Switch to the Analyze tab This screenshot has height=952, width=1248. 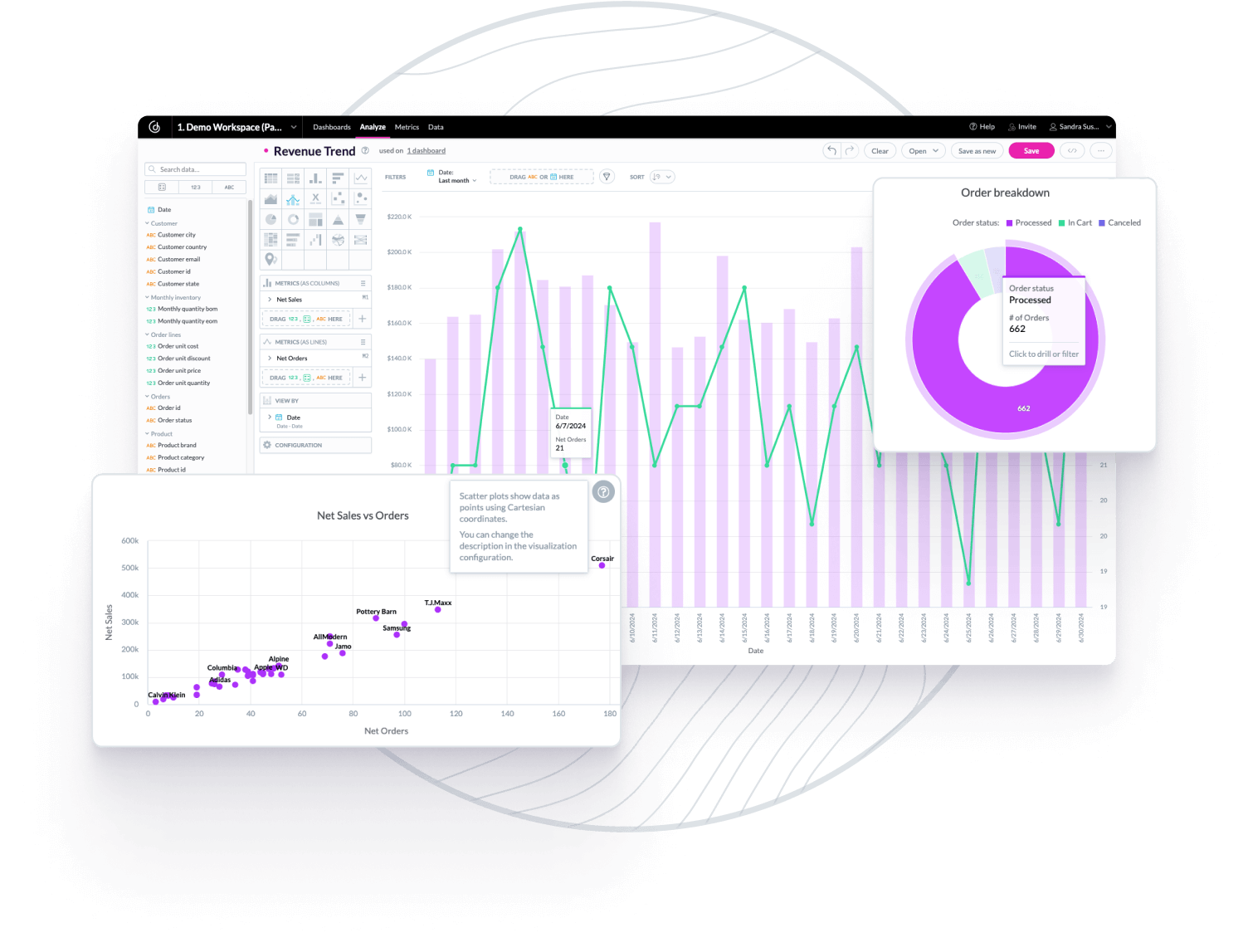tap(373, 127)
